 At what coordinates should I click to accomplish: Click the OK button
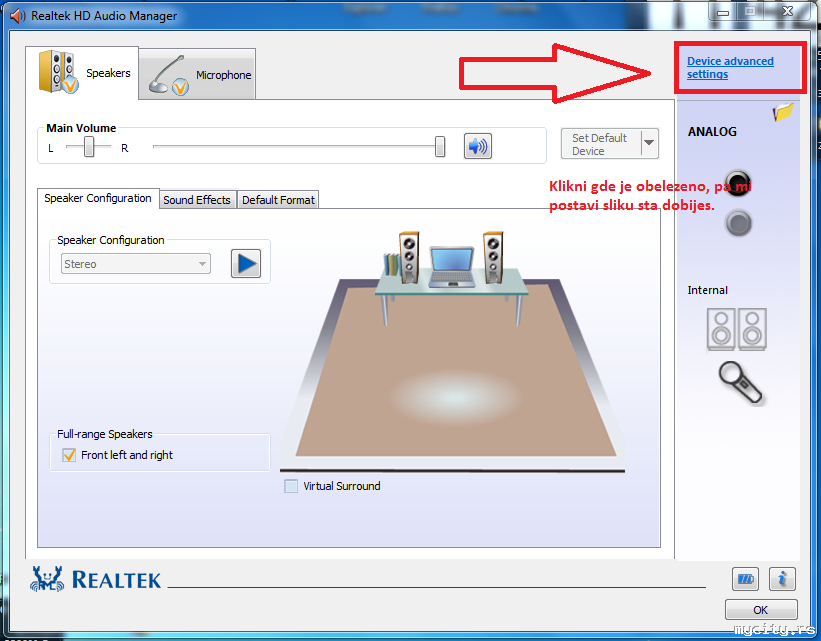click(761, 610)
